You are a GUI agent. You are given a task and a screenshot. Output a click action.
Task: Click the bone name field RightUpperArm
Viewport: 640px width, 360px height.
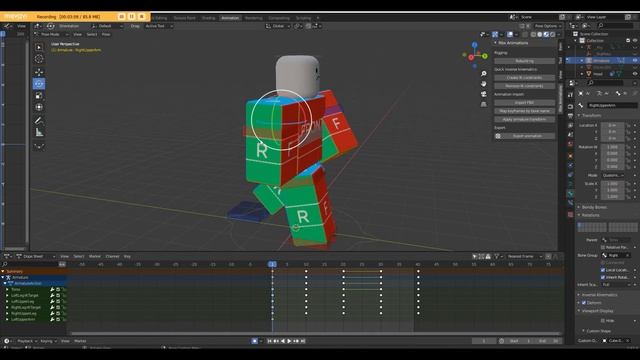click(612, 105)
